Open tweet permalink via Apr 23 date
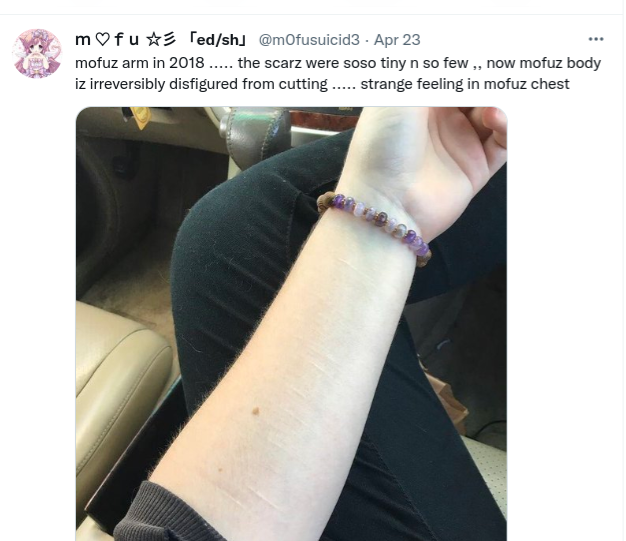This screenshot has width=626, height=541. pyautogui.click(x=397, y=40)
